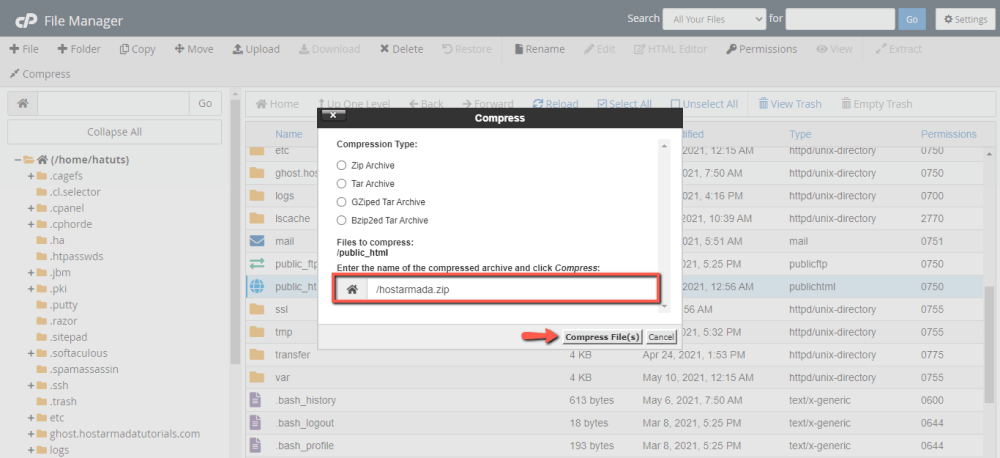This screenshot has width=1000, height=458.
Task: Click Select All checkbox link
Action: point(624,104)
